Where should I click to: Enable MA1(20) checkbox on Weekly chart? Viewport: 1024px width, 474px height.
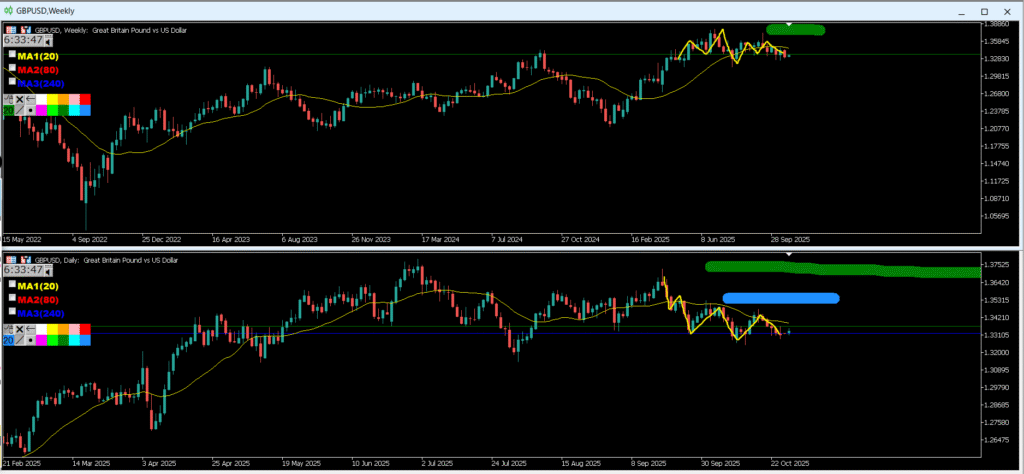pyautogui.click(x=13, y=56)
